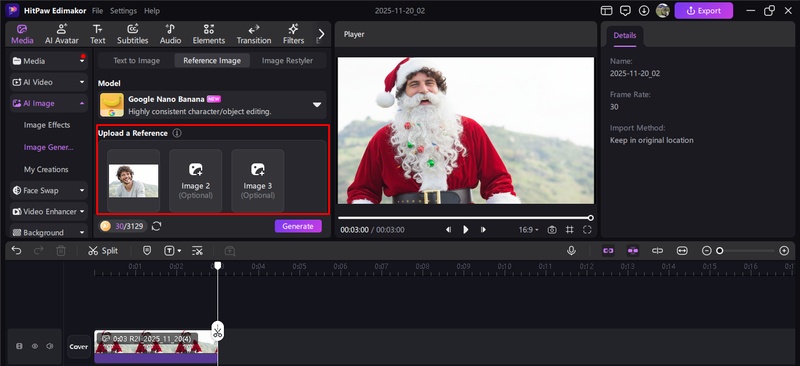
Task: Add an optional Image 2 reference
Action: (x=195, y=181)
